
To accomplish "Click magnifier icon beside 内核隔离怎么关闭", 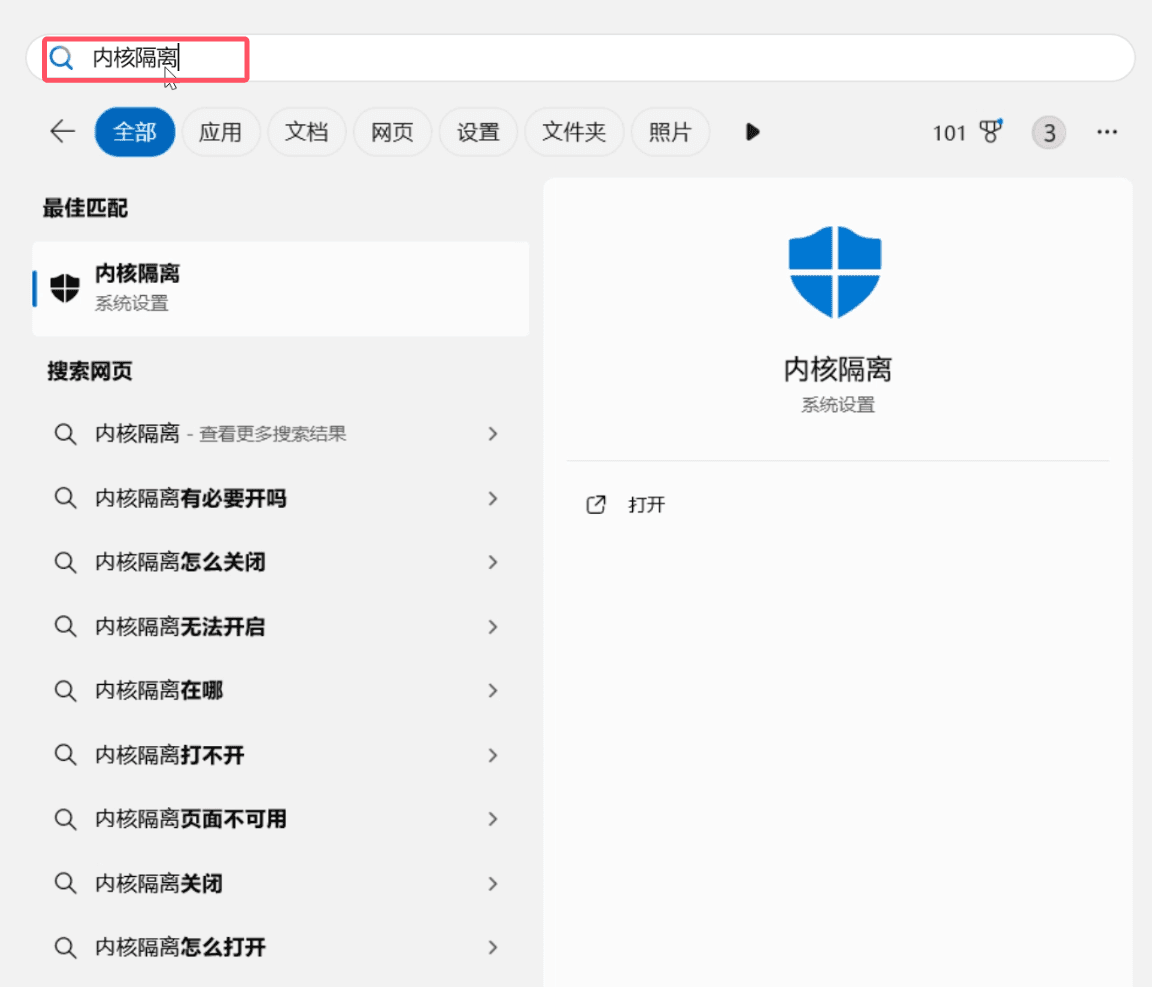I will [x=65, y=562].
